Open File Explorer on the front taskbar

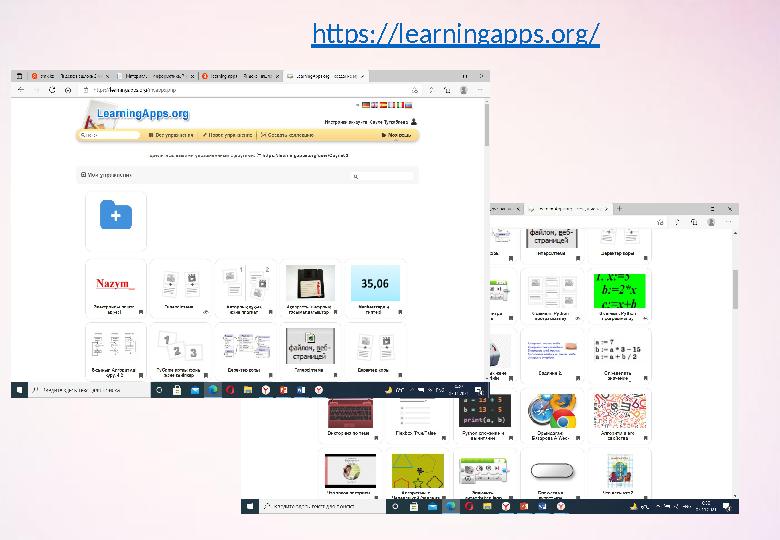(248, 390)
